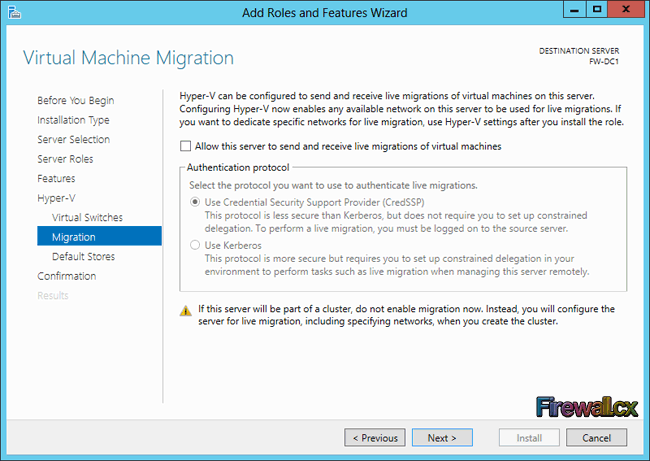
Task: Select the highlighted Migration step
Action: tap(99, 236)
